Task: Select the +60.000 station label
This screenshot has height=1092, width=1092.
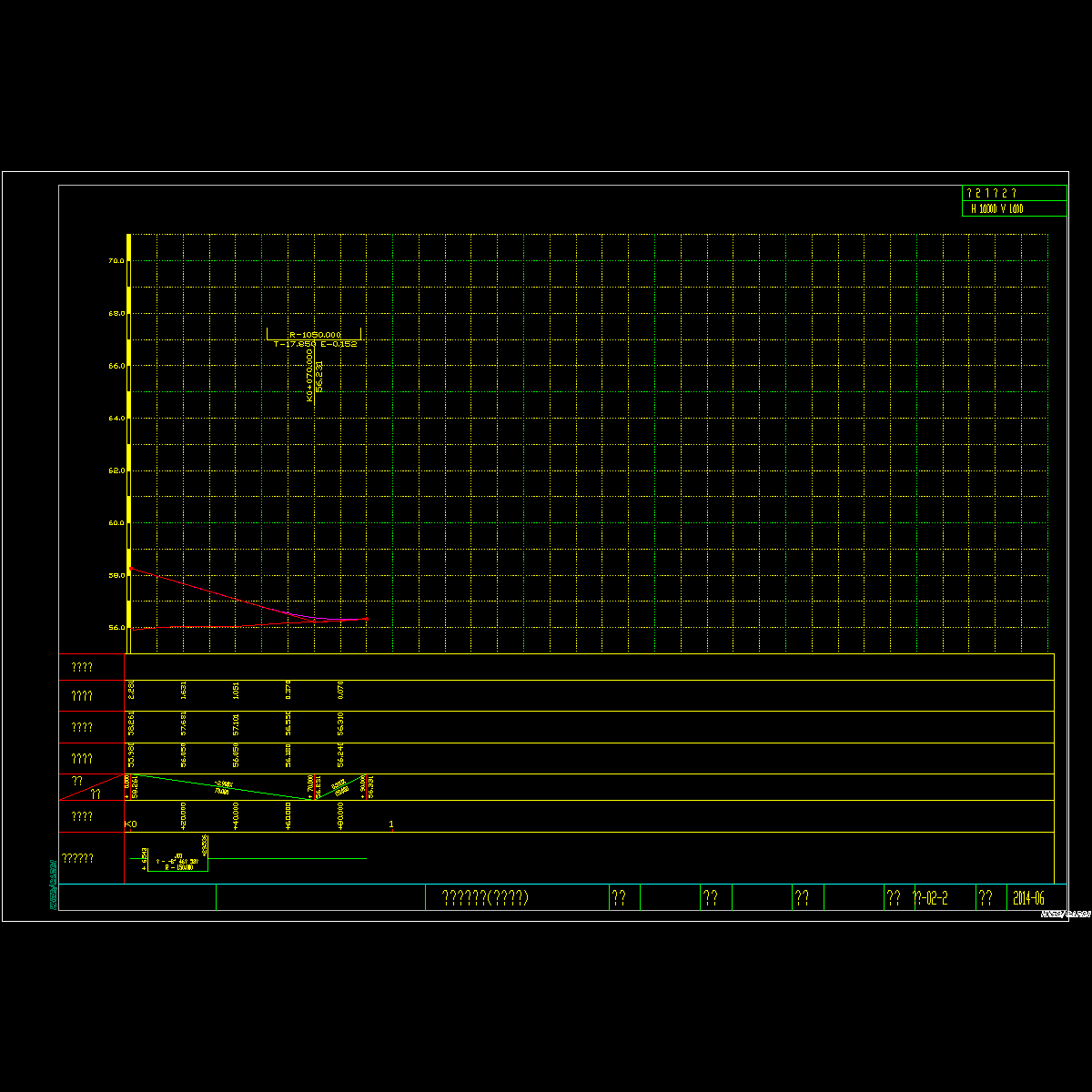Action: click(x=288, y=815)
